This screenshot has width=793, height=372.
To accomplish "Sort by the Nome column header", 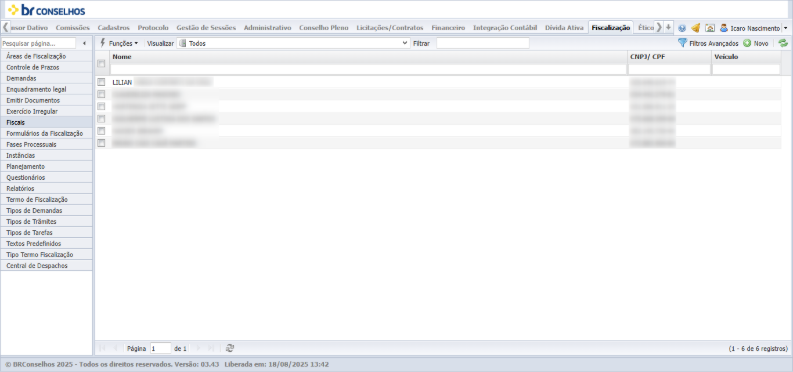I will [368, 57].
